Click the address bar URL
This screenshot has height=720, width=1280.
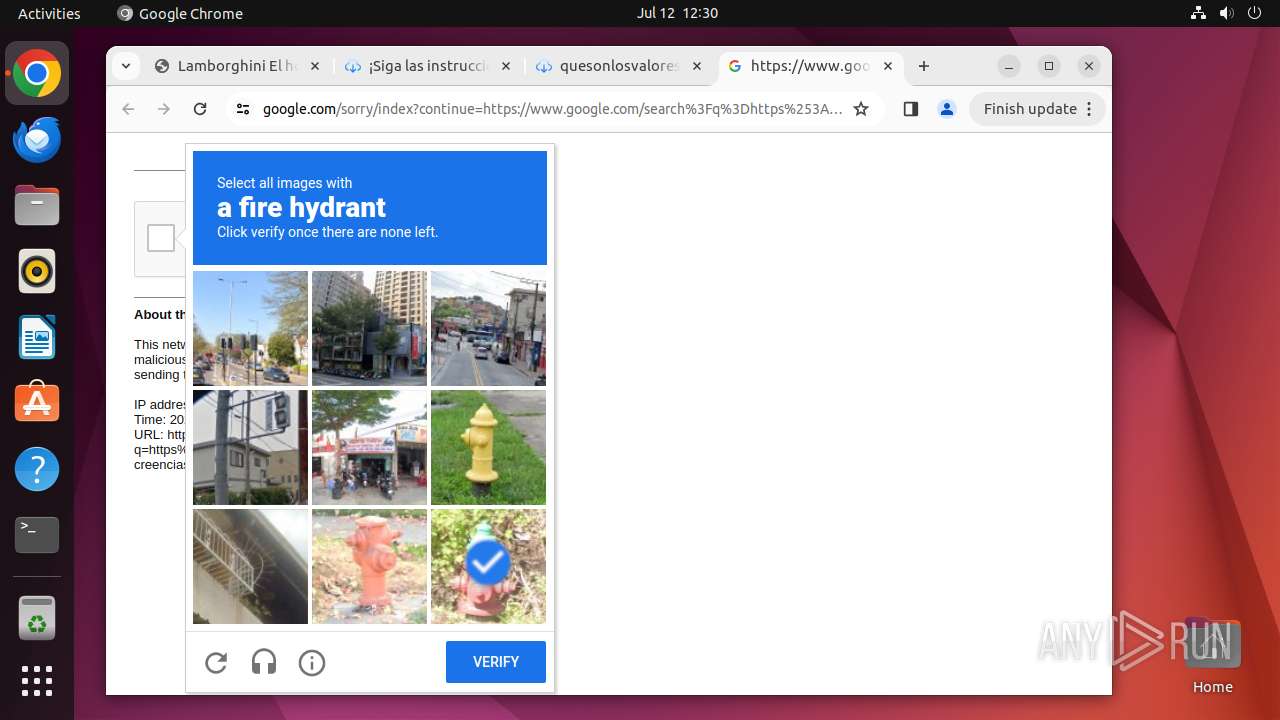point(552,109)
